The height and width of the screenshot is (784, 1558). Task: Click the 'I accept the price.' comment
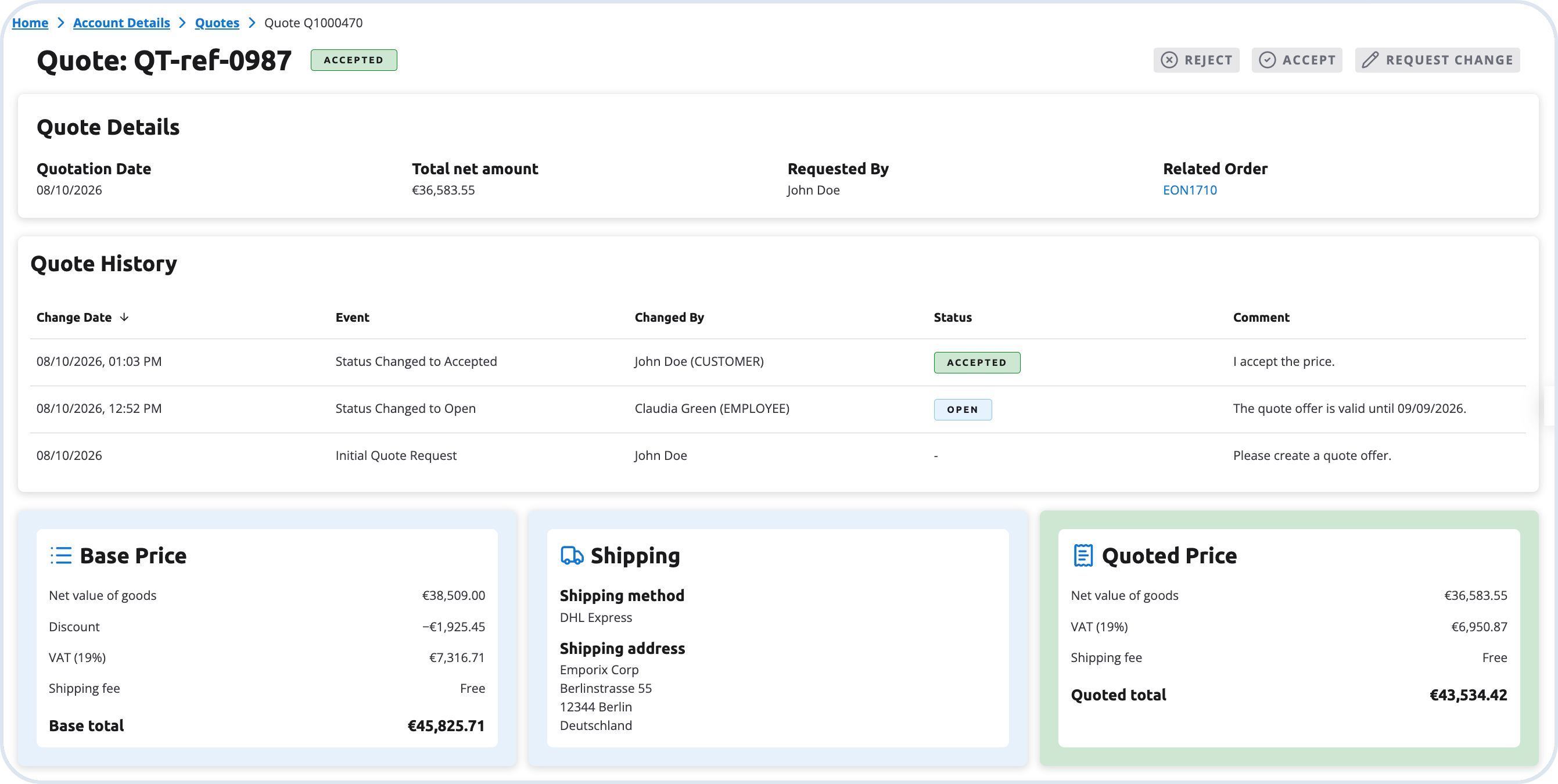pos(1283,361)
